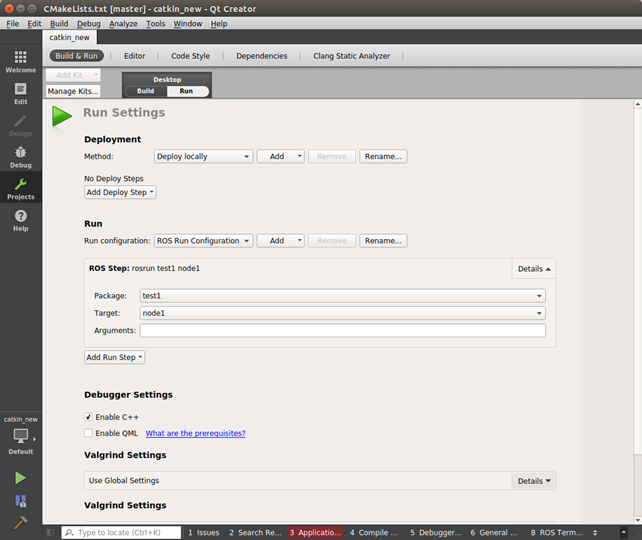Click Remove button for run configuration
Screen dimensions: 642x540
(332, 241)
